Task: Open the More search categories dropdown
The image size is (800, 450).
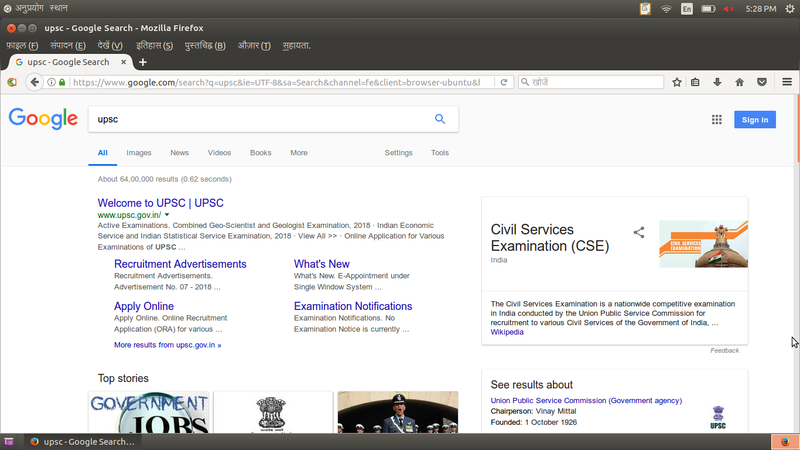Action: pyautogui.click(x=298, y=153)
